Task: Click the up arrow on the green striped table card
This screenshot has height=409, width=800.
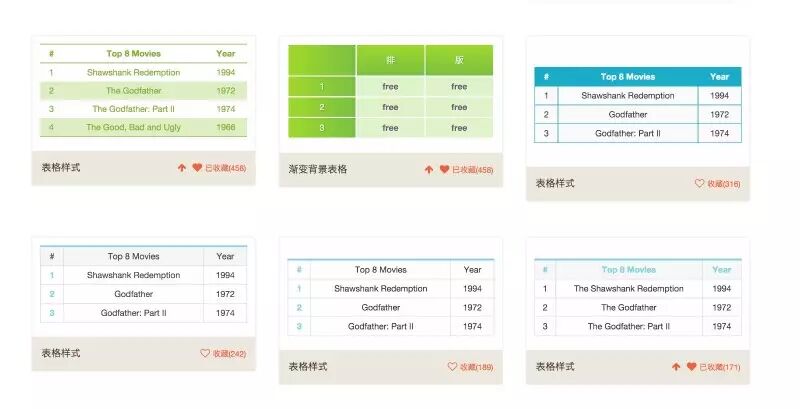Action: 181,168
